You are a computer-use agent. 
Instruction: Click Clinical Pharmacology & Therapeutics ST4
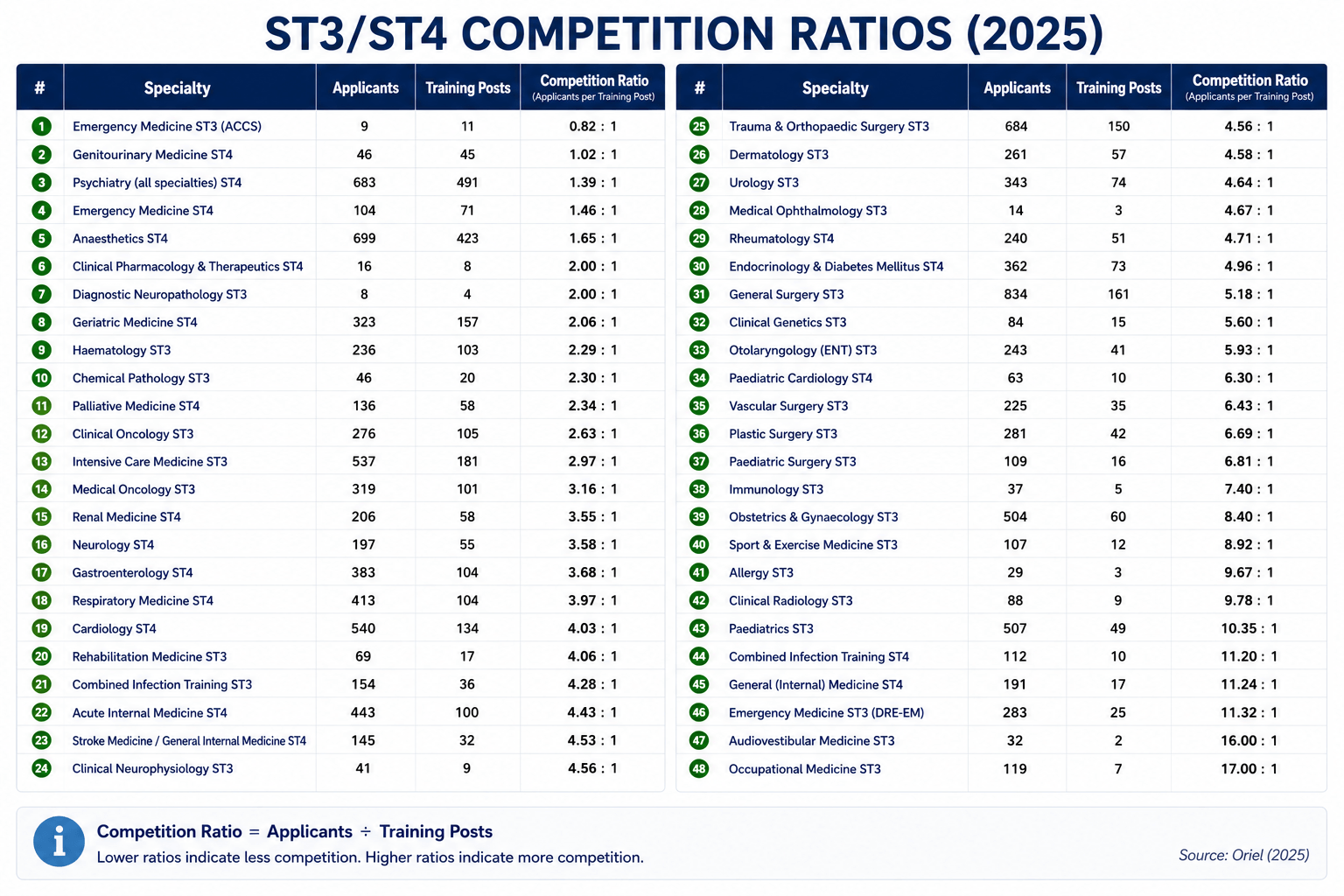click(187, 267)
